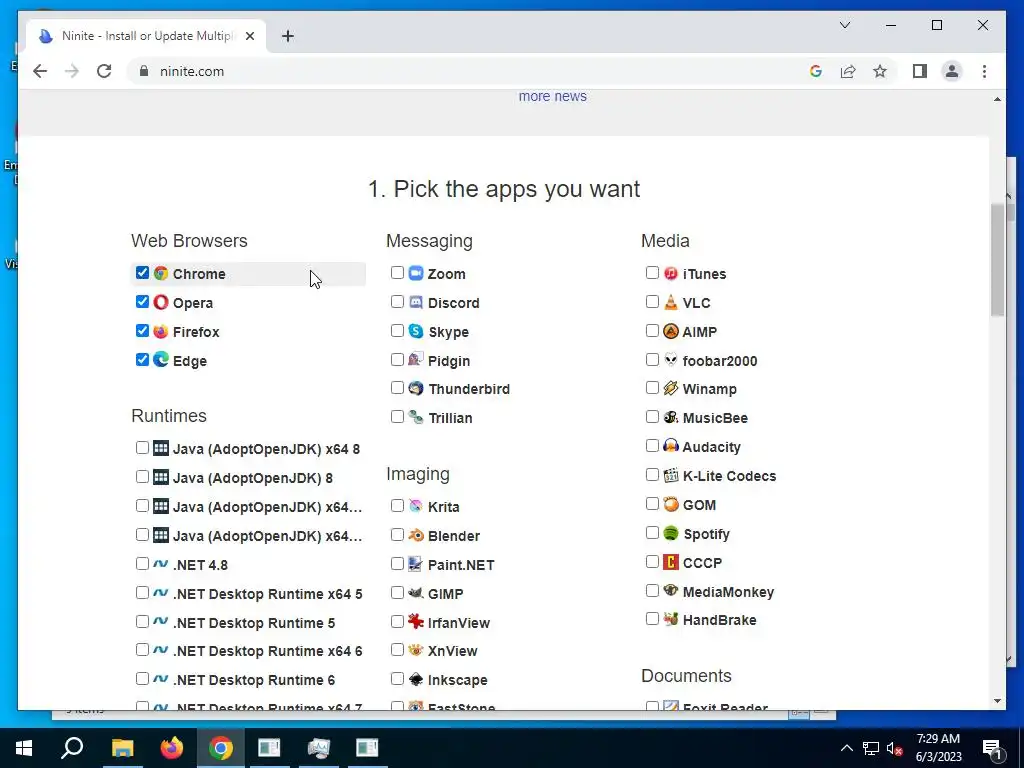Click the Inkscape icon

(416, 679)
